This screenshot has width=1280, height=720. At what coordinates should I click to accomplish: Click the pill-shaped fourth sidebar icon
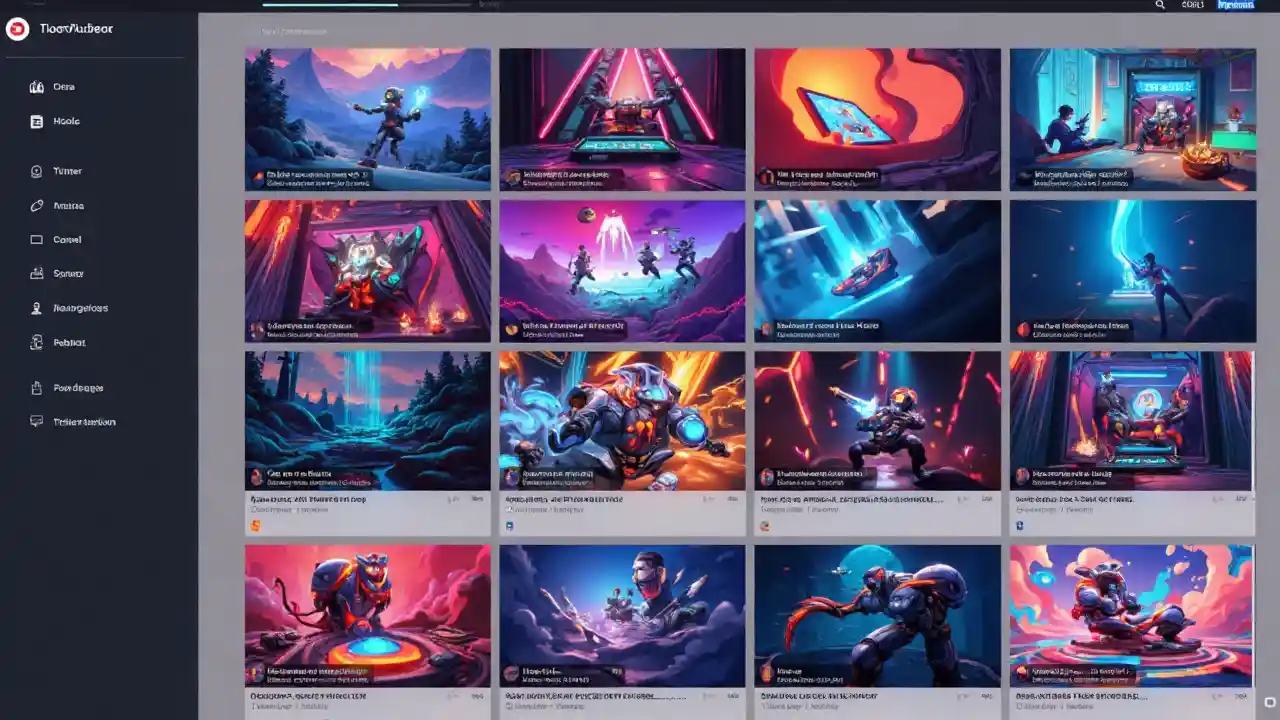pyautogui.click(x=37, y=206)
